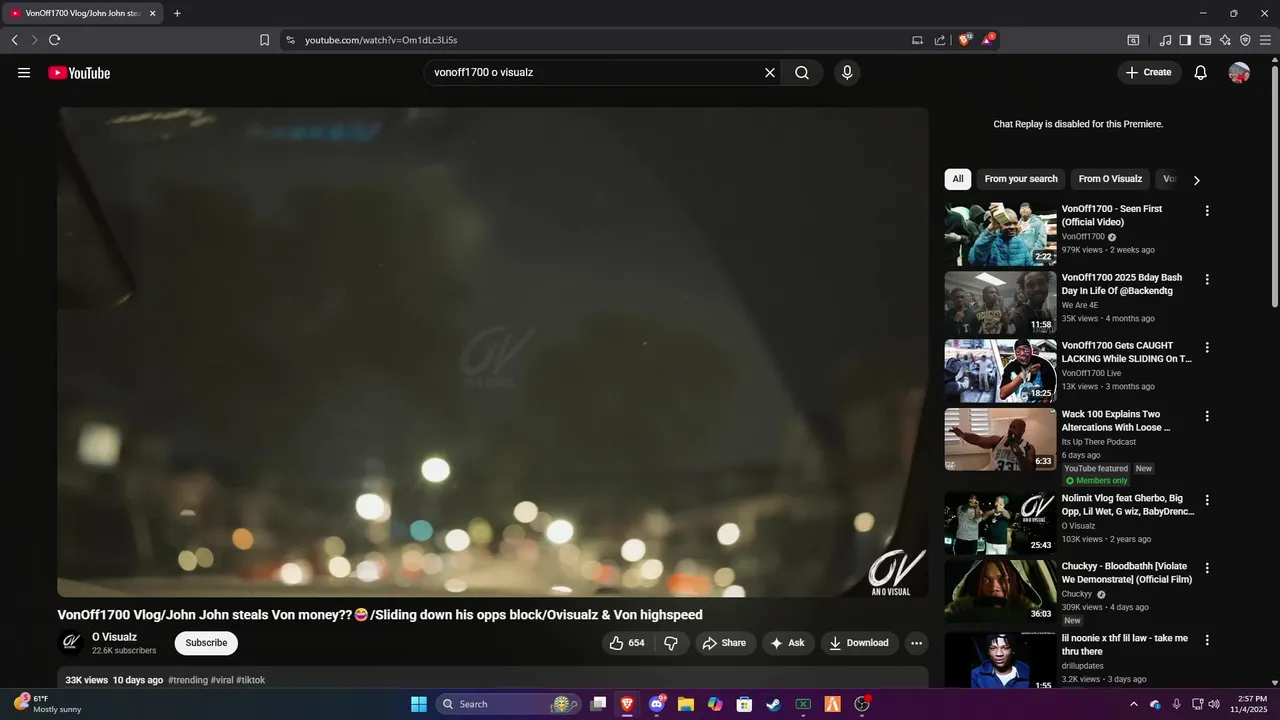Open options for Gets CAUGHT LACKING video
Viewport: 1280px width, 720px height.
point(1207,347)
